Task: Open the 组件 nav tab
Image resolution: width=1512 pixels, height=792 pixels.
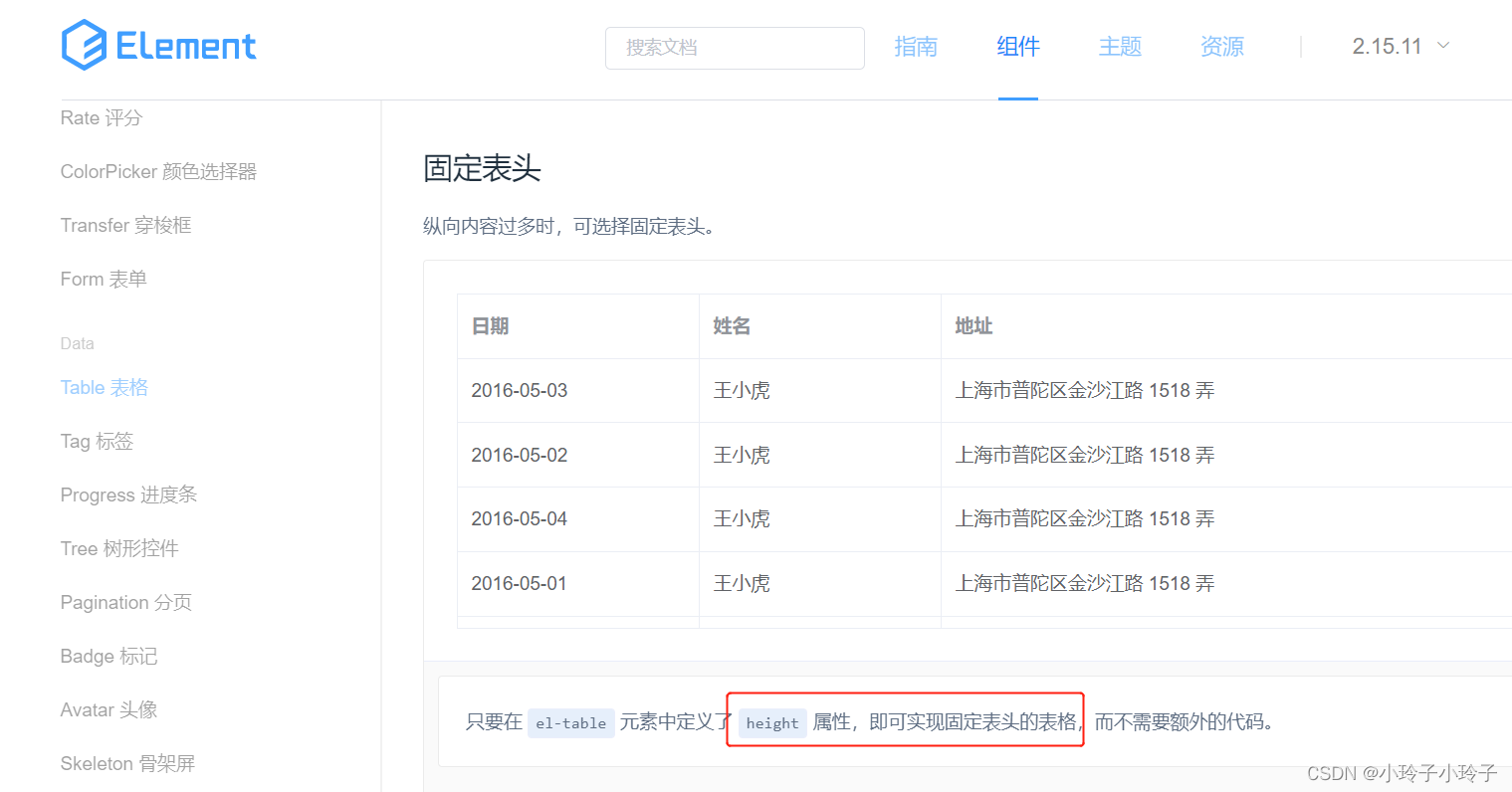Action: [x=1018, y=47]
